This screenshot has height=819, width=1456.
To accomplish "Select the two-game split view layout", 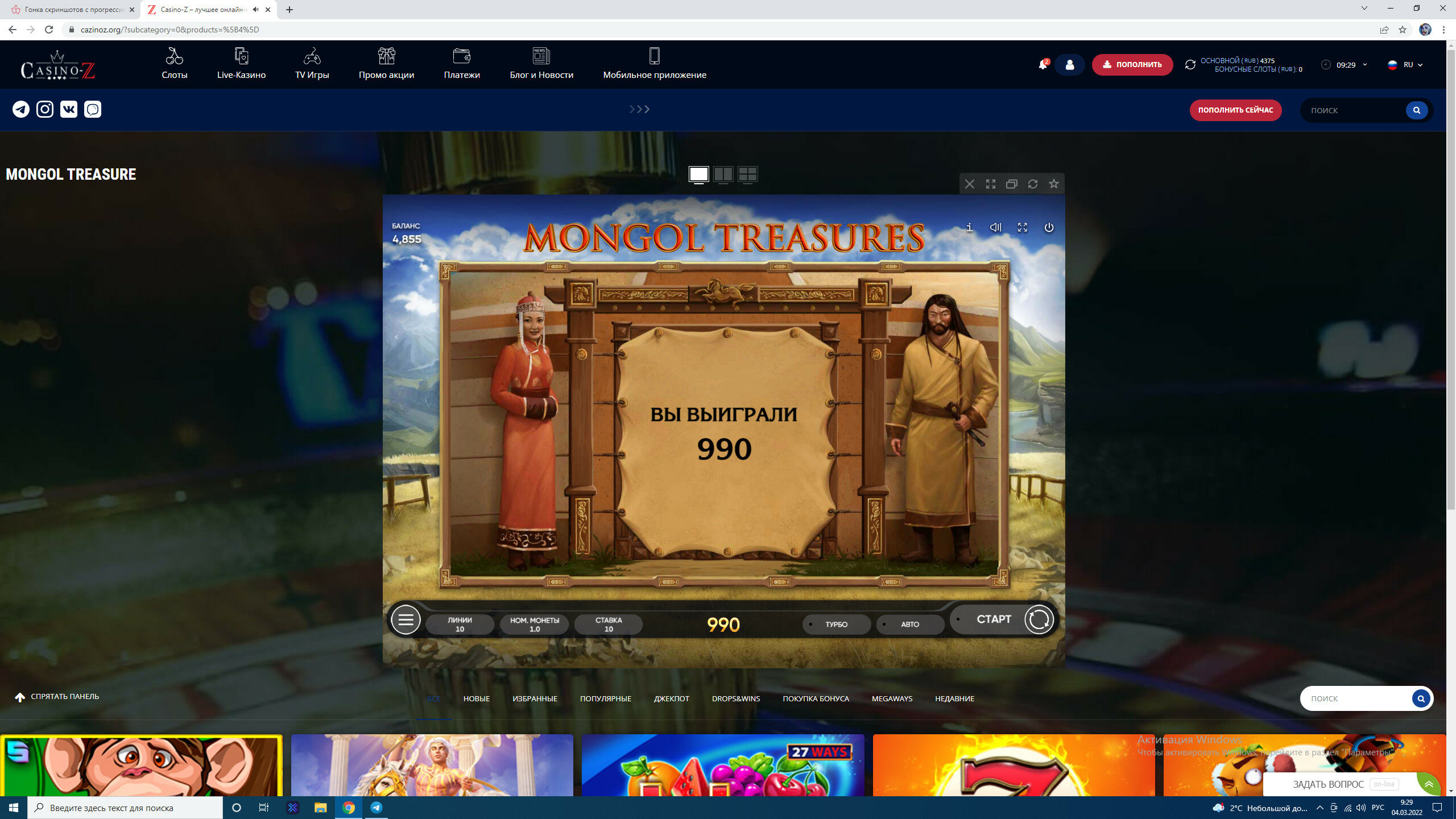I will [723, 174].
